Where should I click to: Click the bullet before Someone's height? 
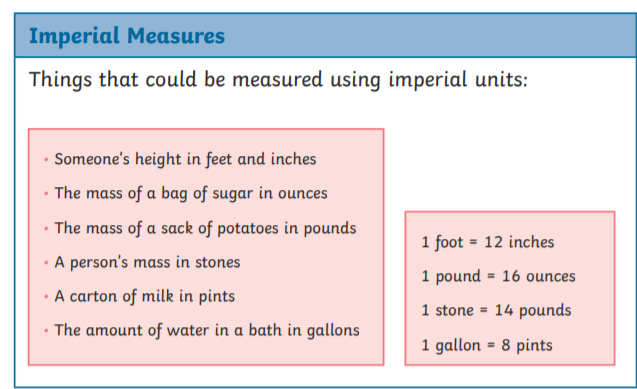(x=46, y=160)
